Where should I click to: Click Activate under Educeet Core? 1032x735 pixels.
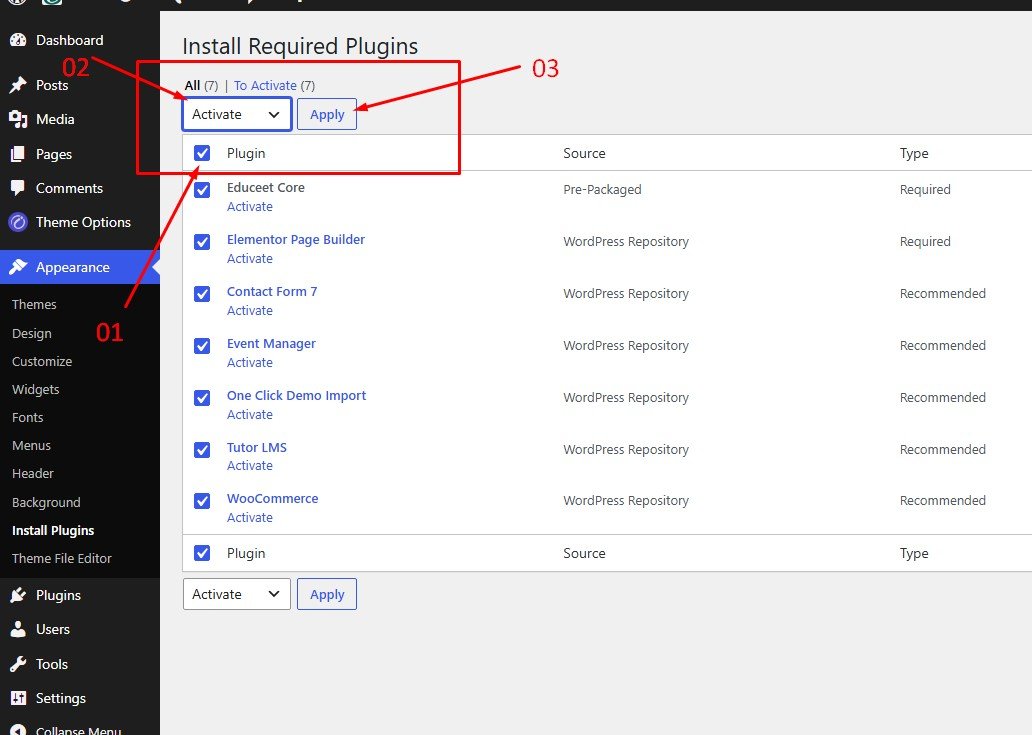coord(250,207)
